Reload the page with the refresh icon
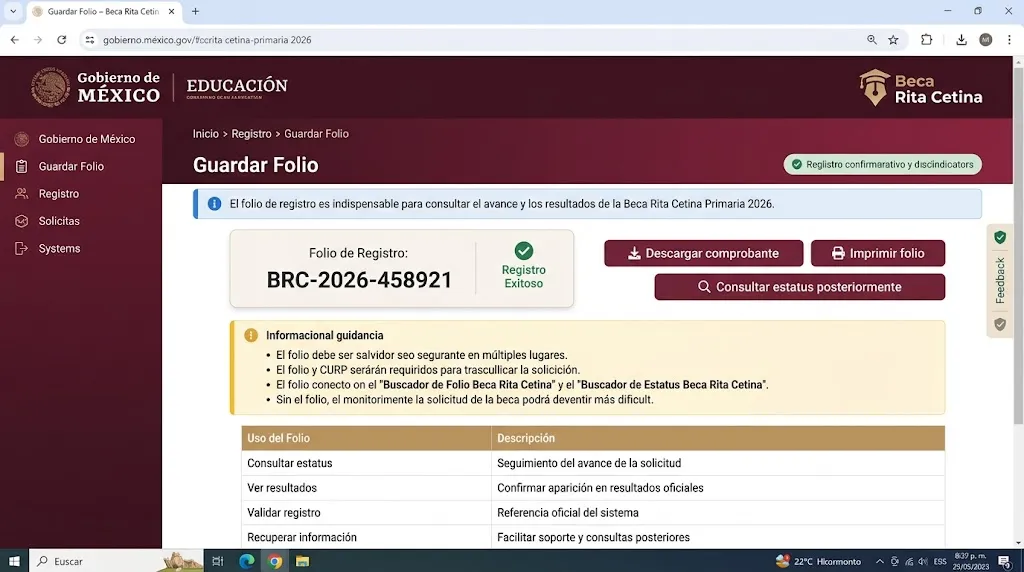1024x572 pixels. pos(61,40)
